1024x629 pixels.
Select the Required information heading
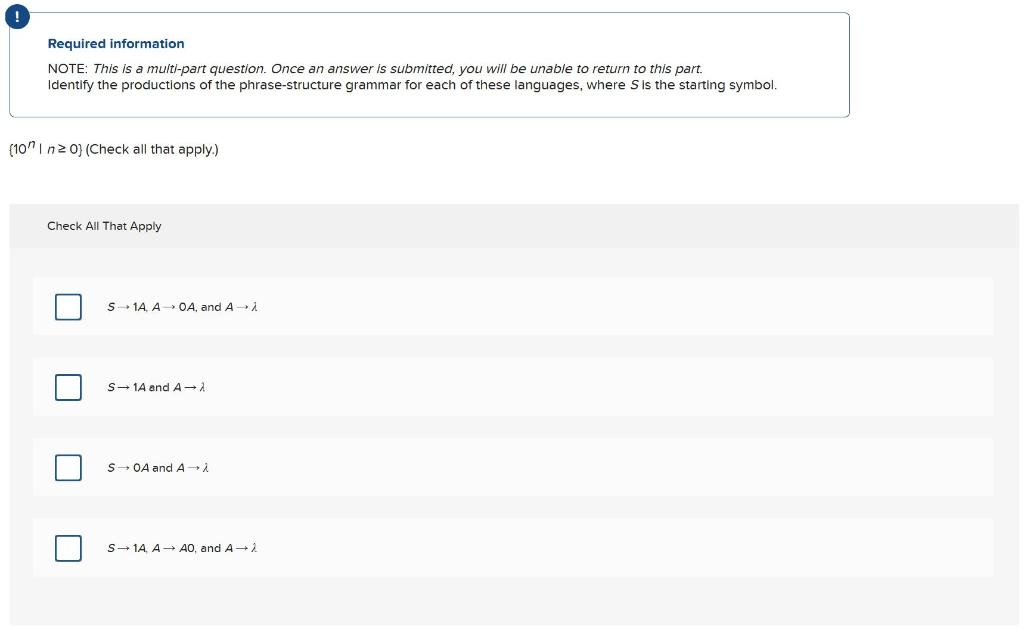117,43
